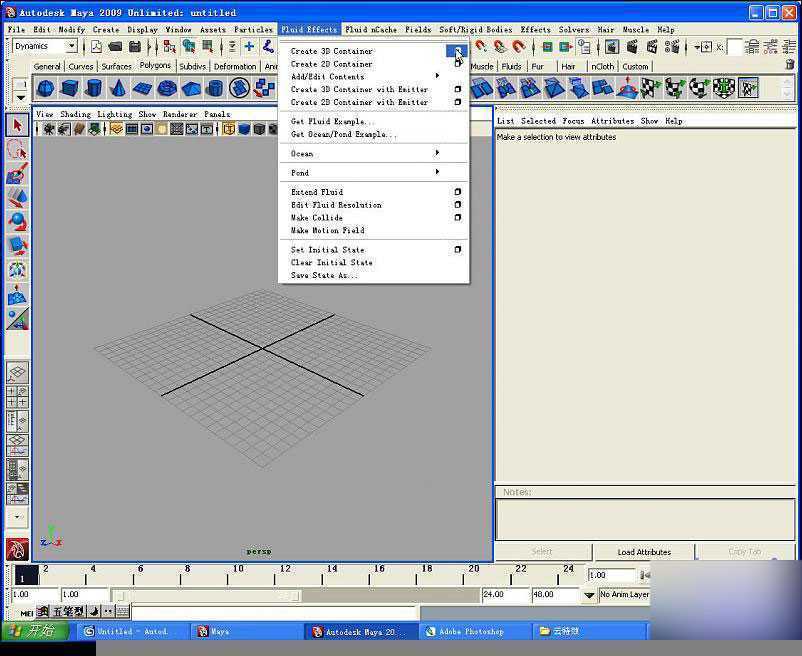Pick the Rotate tool in toolbox
802x656 pixels.
(x=17, y=222)
